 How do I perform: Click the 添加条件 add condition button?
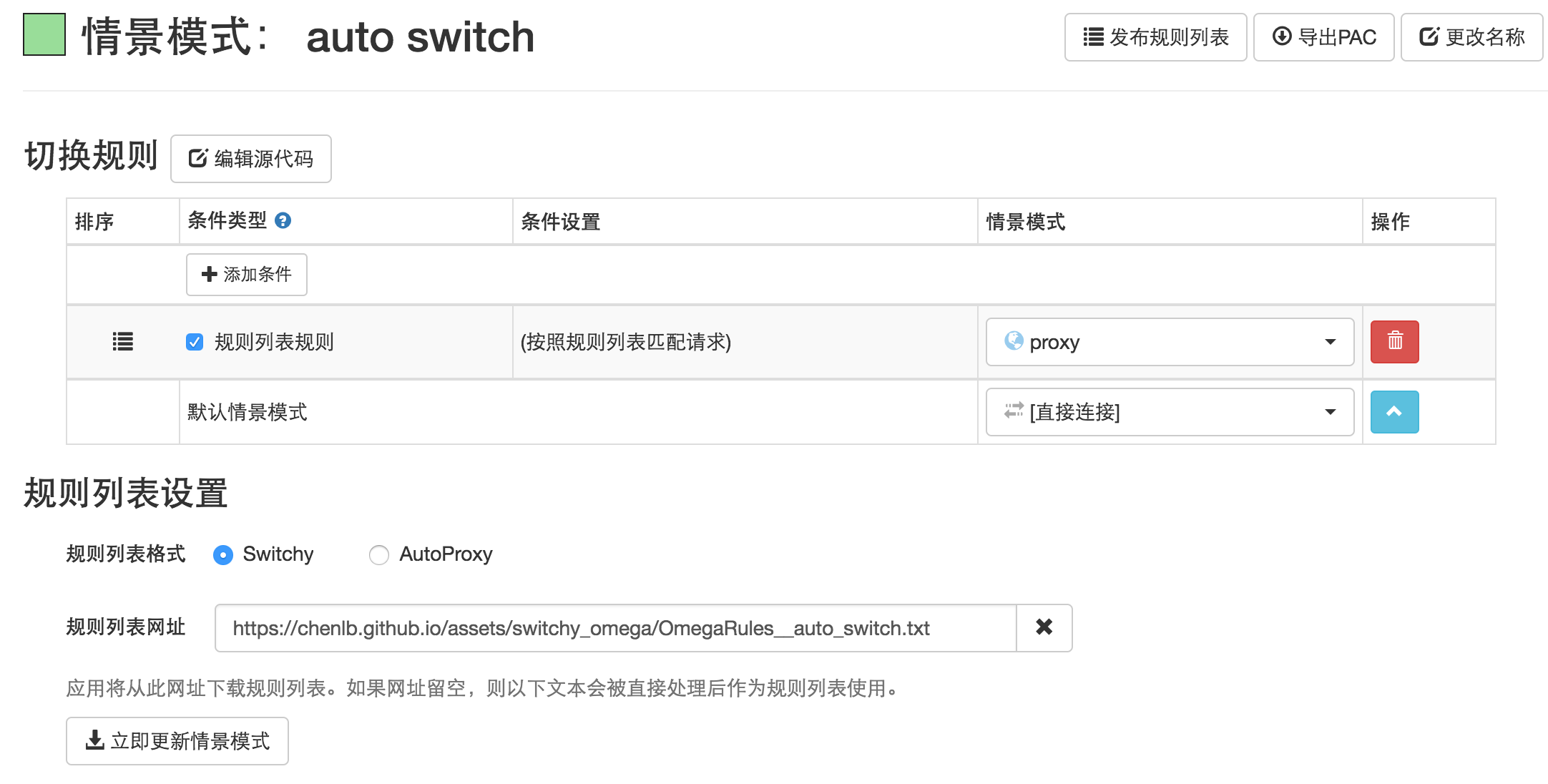click(247, 275)
